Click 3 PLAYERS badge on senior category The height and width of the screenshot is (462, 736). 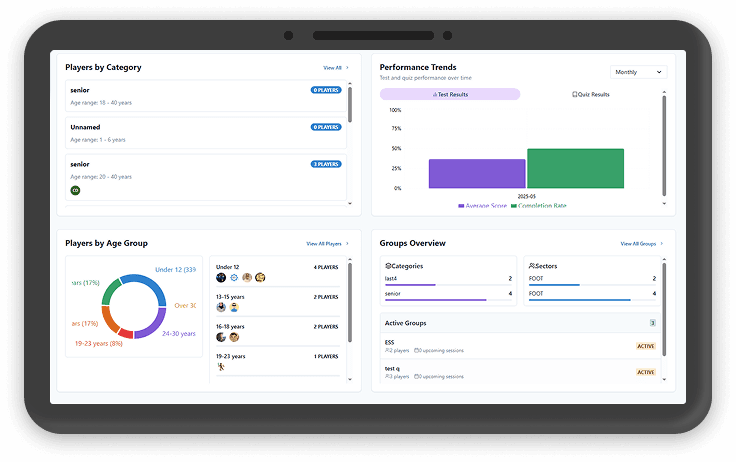tap(326, 164)
